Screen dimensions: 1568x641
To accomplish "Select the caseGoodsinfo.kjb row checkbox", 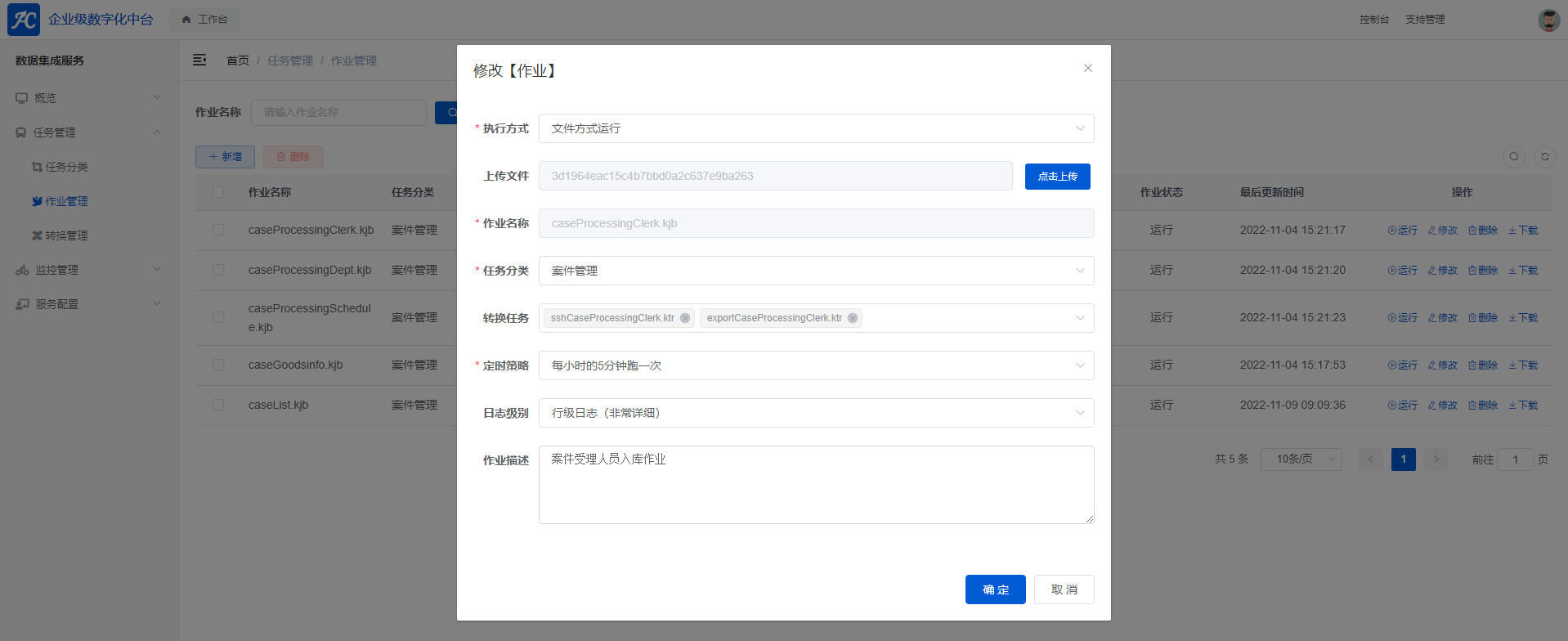I will pos(218,365).
